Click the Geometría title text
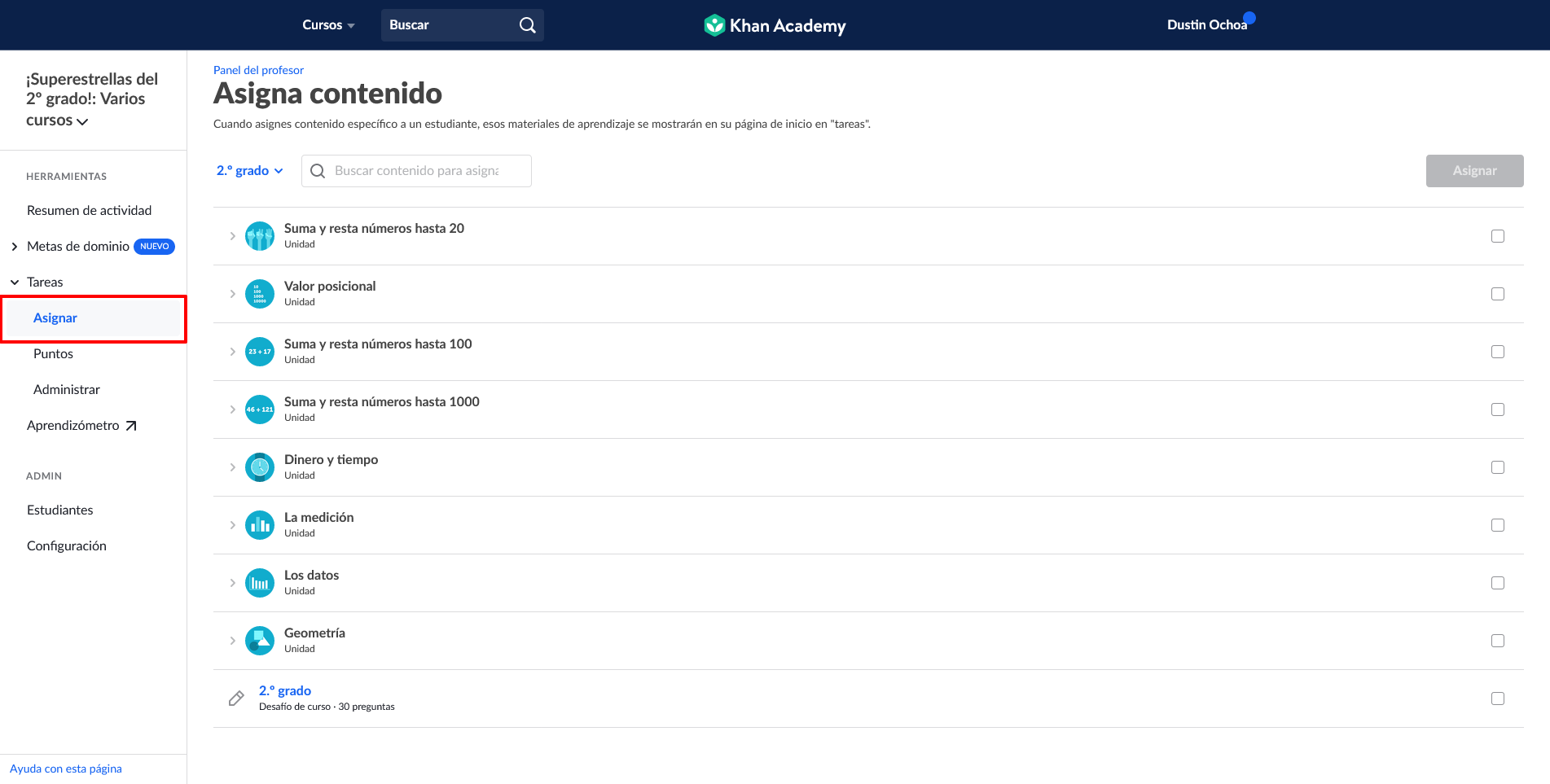Screen dimensions: 1550x784 point(314,633)
